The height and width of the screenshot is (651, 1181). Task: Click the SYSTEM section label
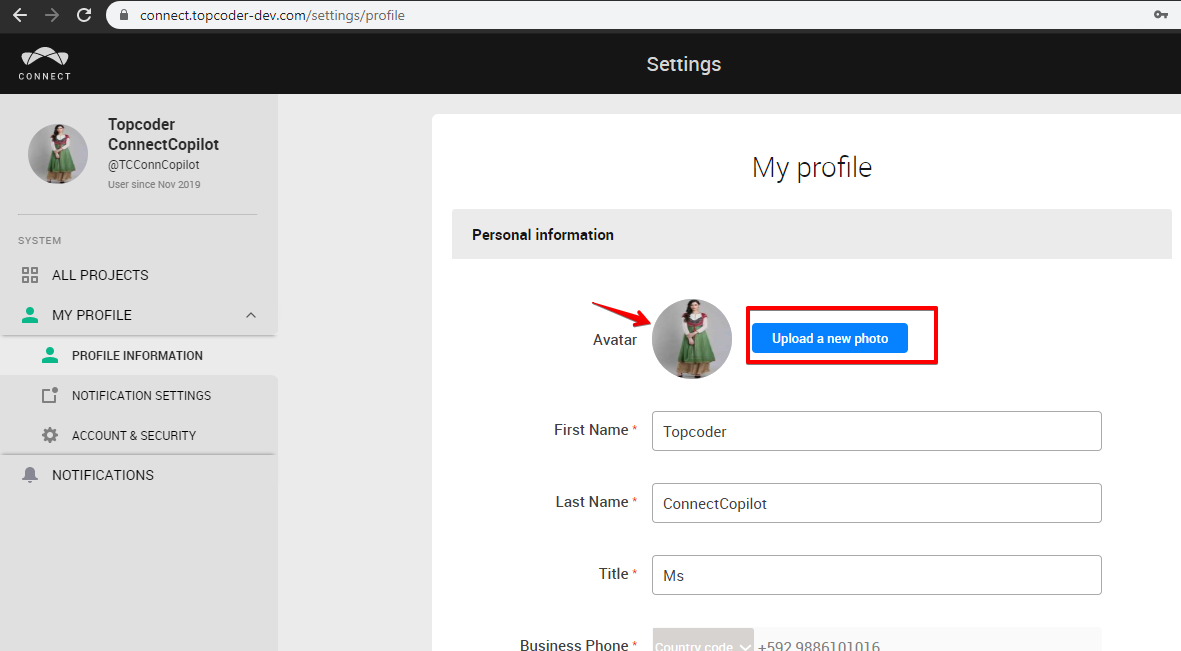39,240
